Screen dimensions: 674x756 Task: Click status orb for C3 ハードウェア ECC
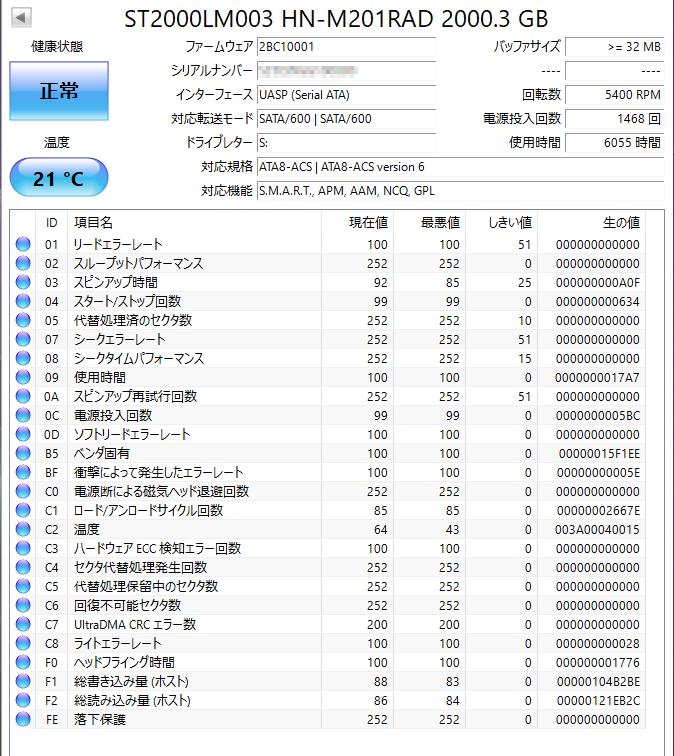(x=23, y=548)
